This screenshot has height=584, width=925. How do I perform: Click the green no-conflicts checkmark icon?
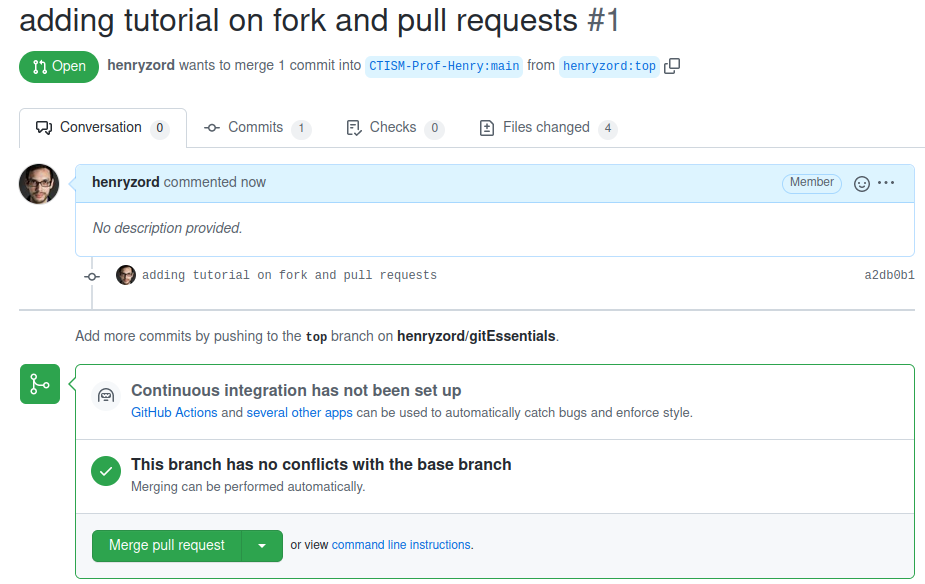106,471
